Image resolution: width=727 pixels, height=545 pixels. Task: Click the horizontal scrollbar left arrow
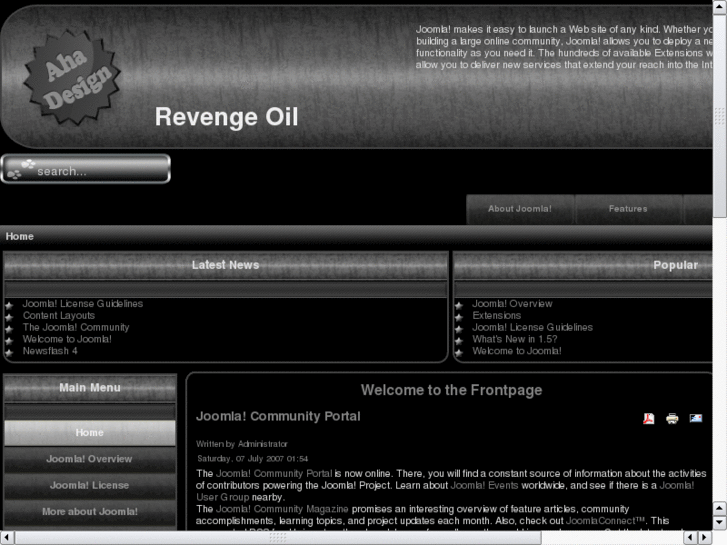coord(6,538)
